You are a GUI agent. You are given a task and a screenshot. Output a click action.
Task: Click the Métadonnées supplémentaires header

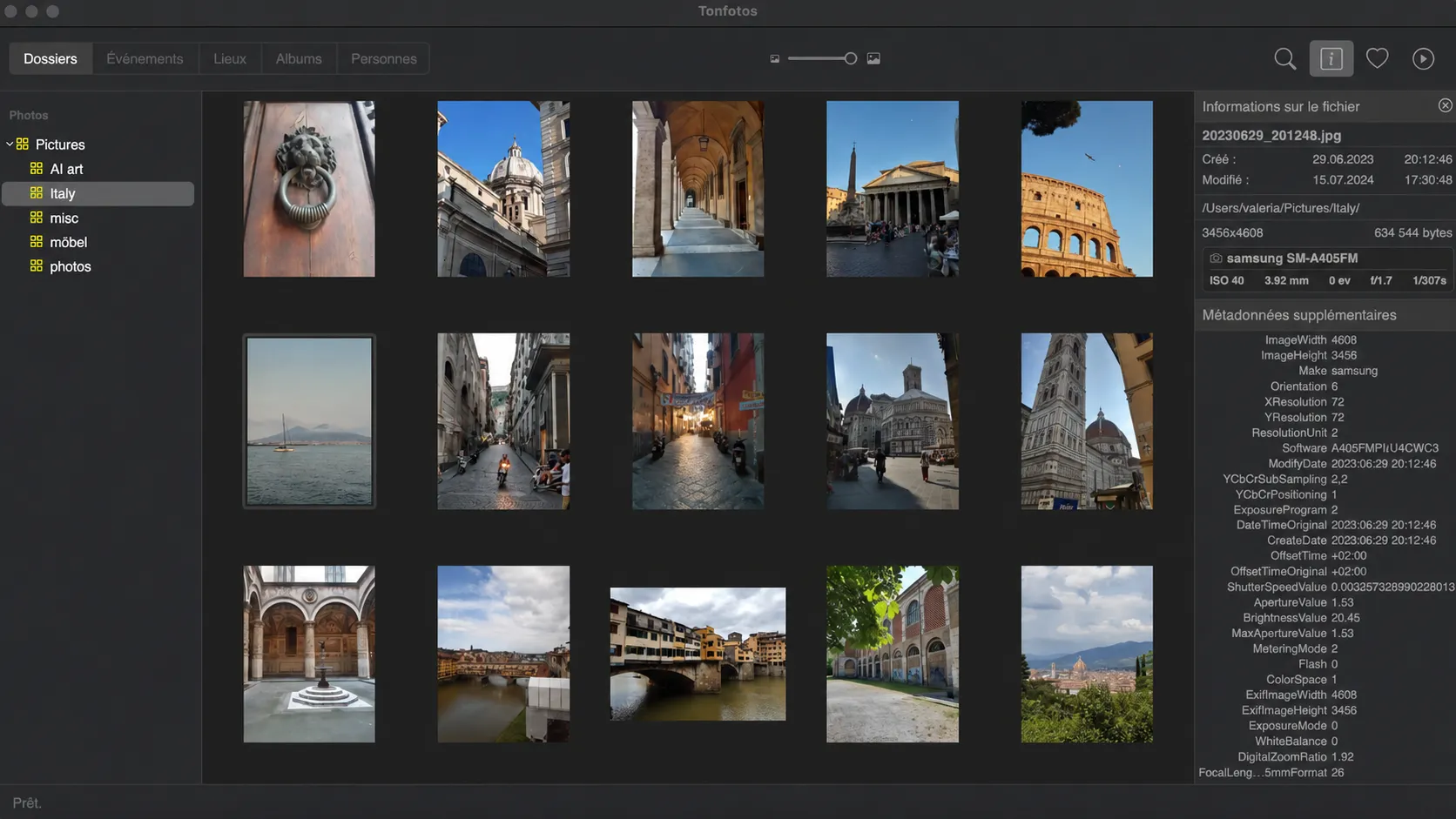pos(1299,315)
